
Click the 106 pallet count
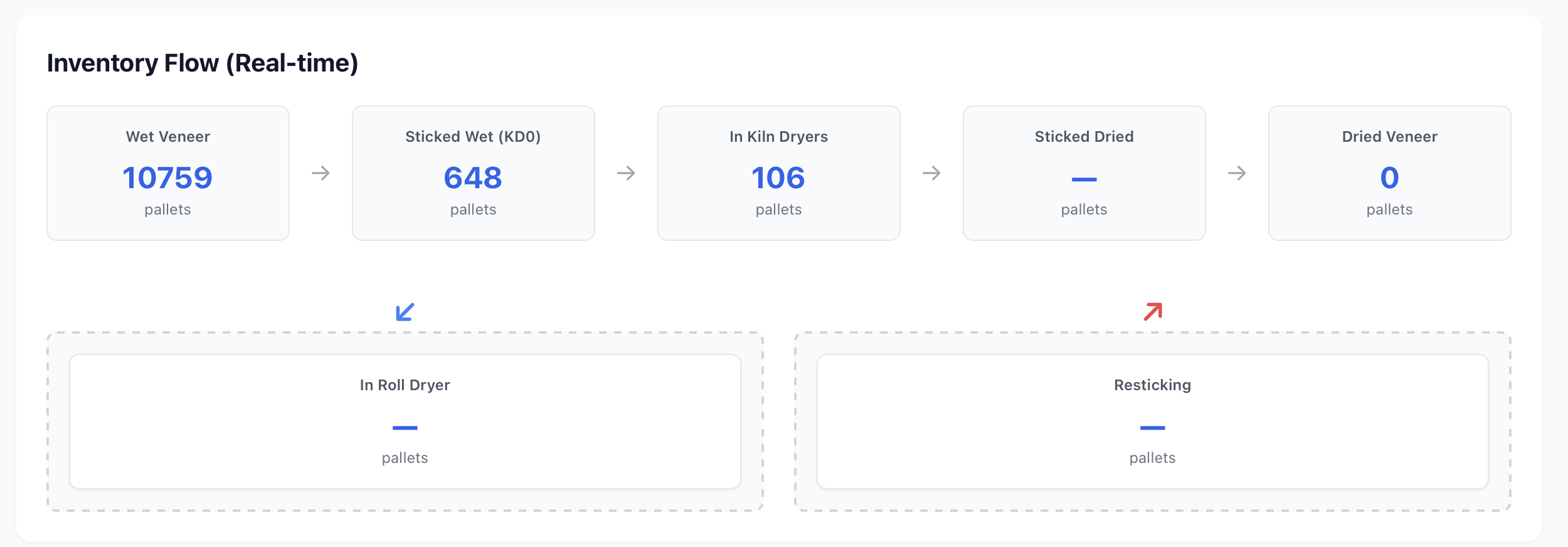[x=778, y=178]
